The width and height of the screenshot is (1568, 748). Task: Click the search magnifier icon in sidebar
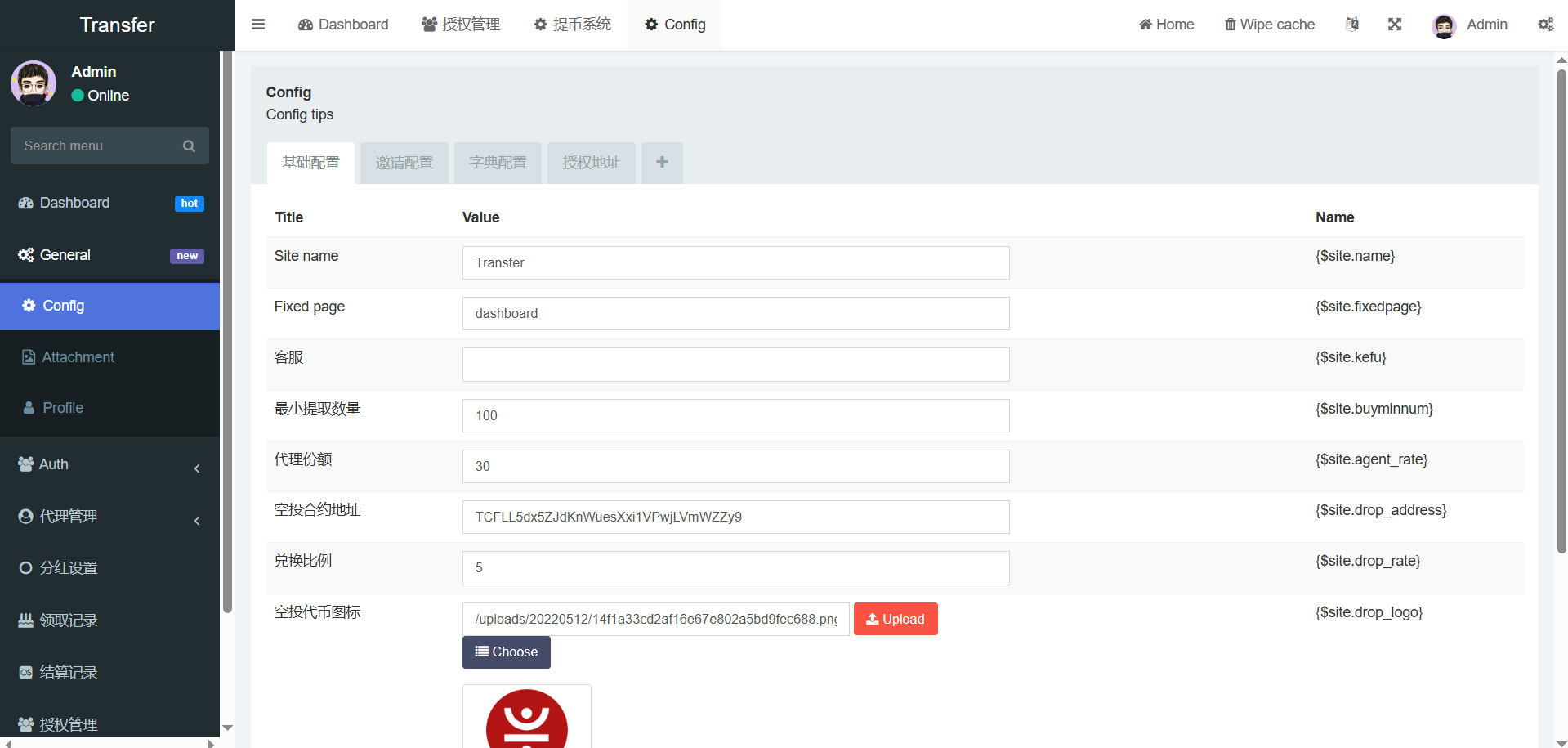pos(189,146)
